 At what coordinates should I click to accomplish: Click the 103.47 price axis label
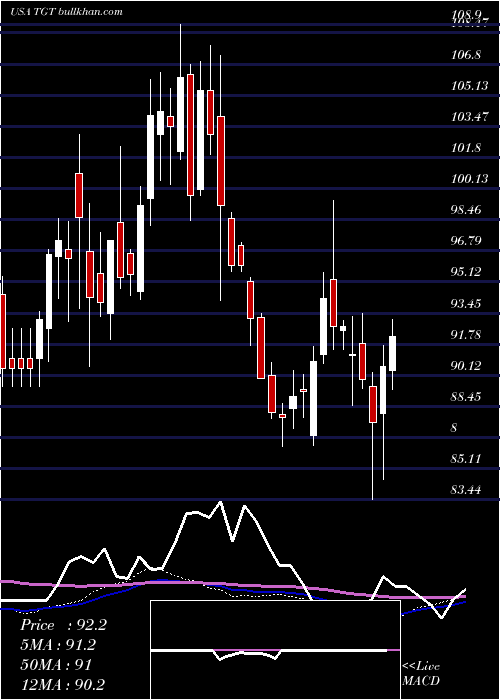pyautogui.click(x=470, y=117)
